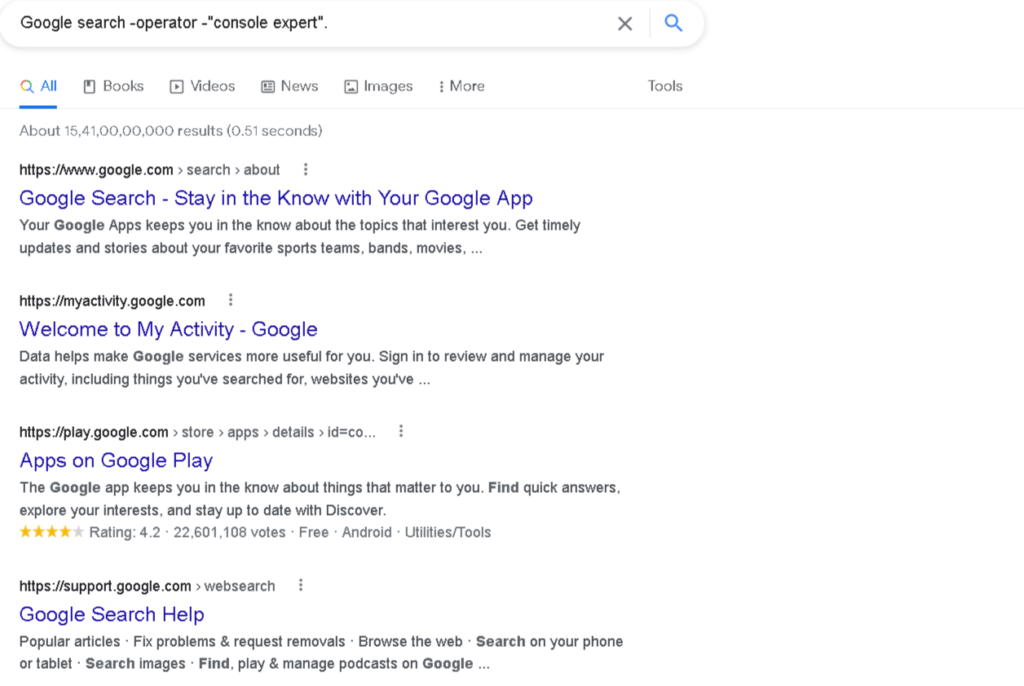
Task: Open the Apps on Google Play result
Action: point(115,461)
